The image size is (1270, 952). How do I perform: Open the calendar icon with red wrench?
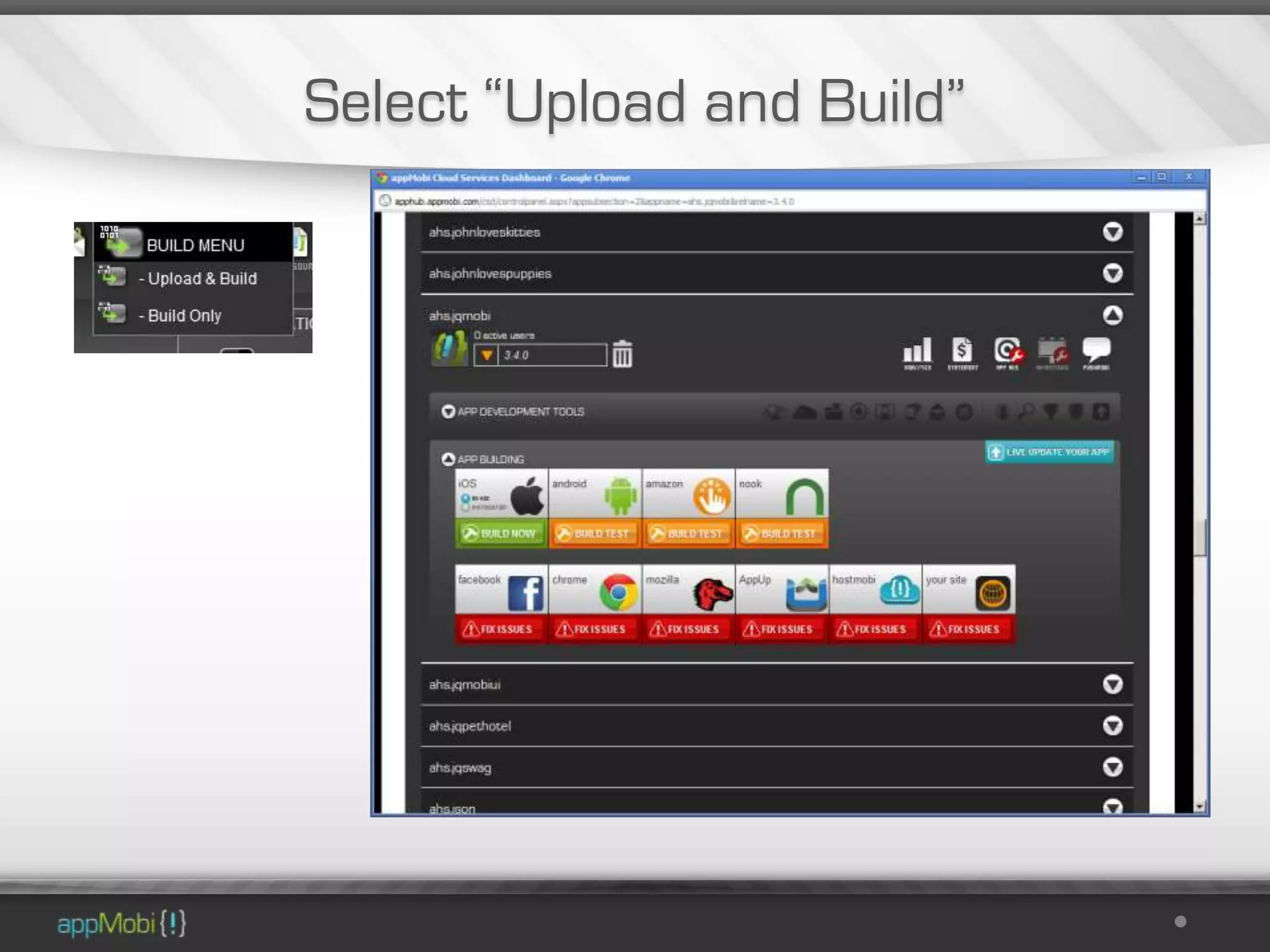[1052, 353]
